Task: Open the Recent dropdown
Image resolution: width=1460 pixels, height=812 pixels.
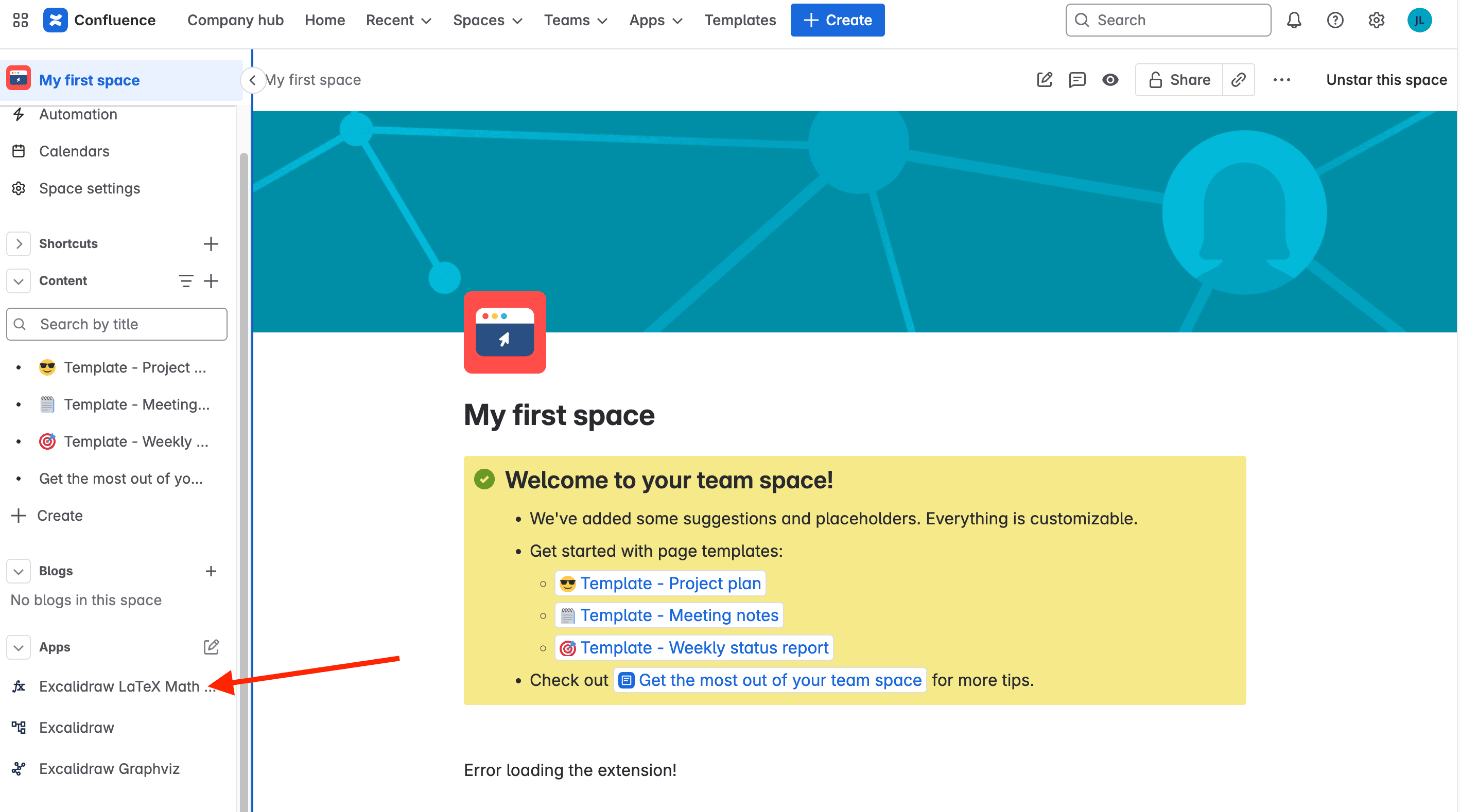Action: click(x=398, y=21)
